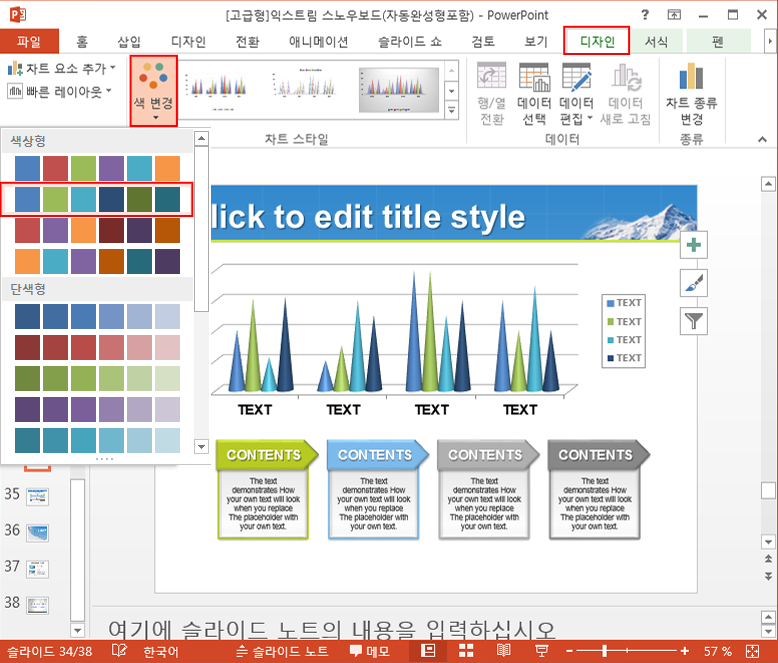Click color palette scroll down arrow
The height and width of the screenshot is (663, 778).
tap(201, 447)
